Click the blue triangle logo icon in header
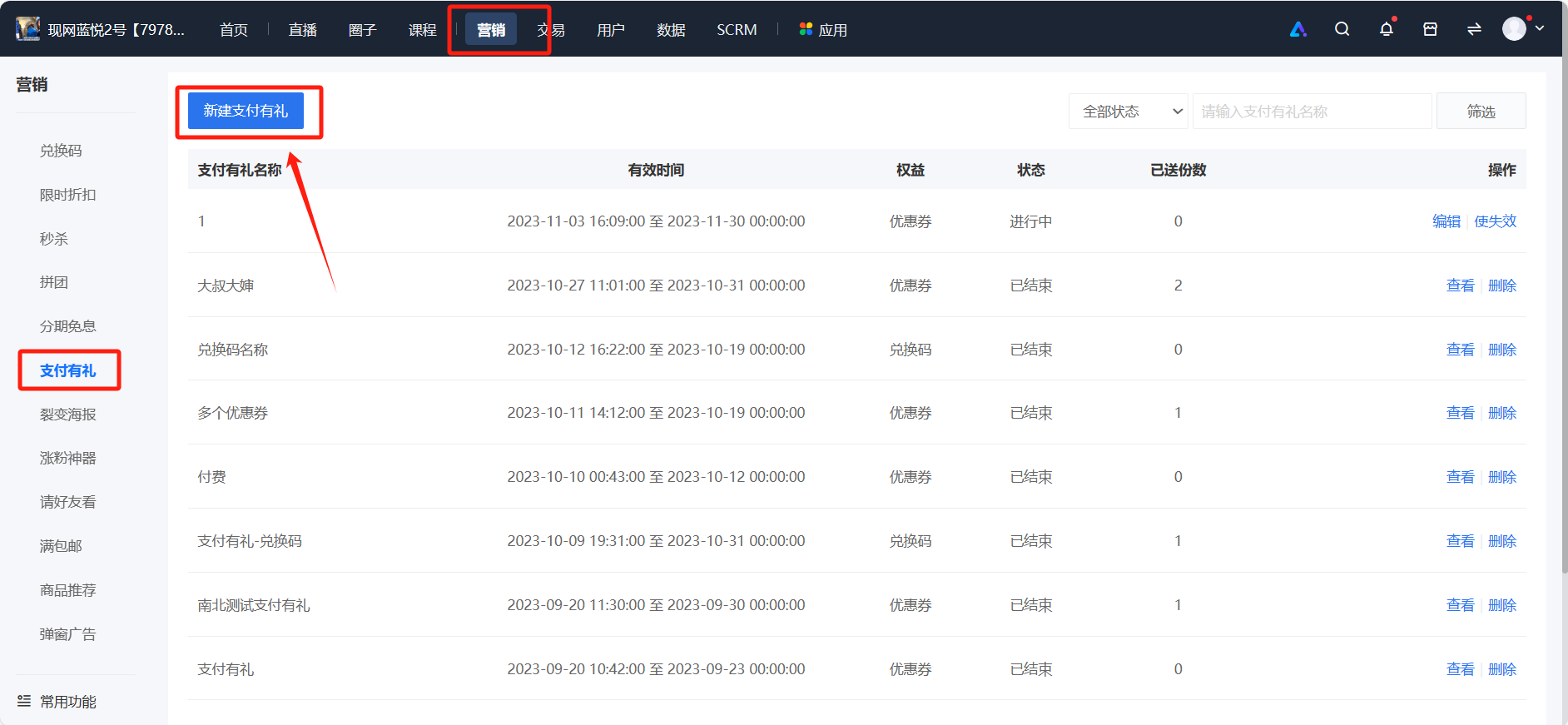Screen dimensions: 1568x725 coord(1298,29)
